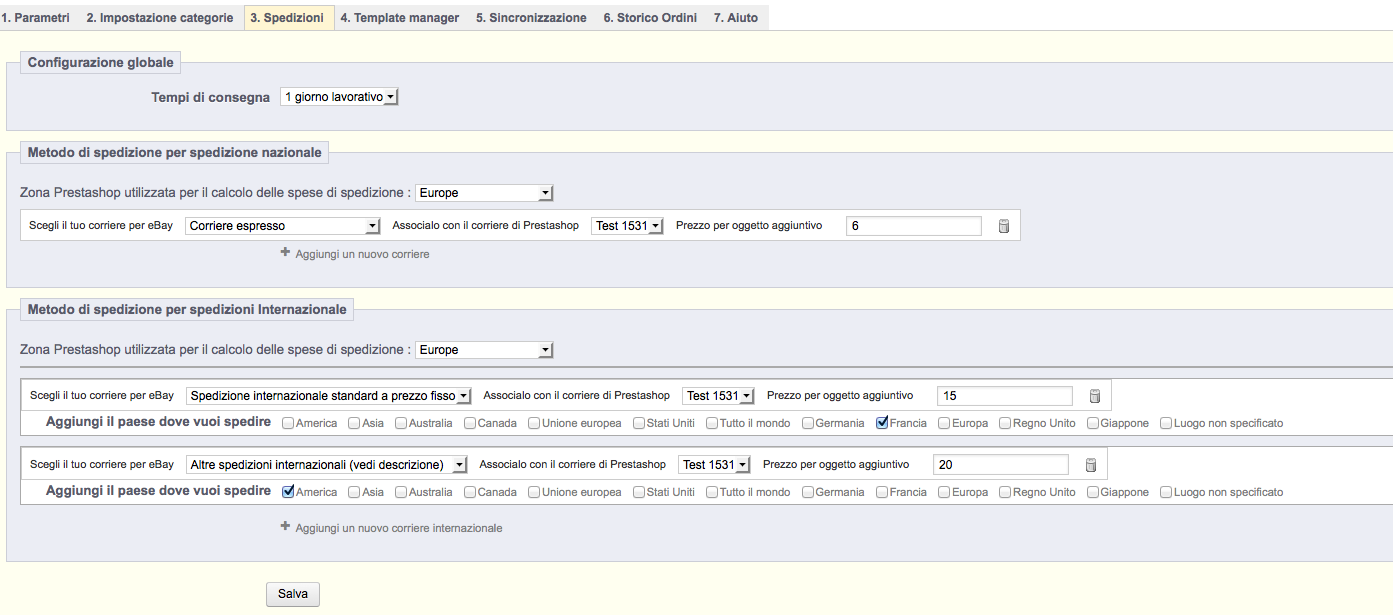Focus the price field containing 20

pyautogui.click(x=1000, y=464)
